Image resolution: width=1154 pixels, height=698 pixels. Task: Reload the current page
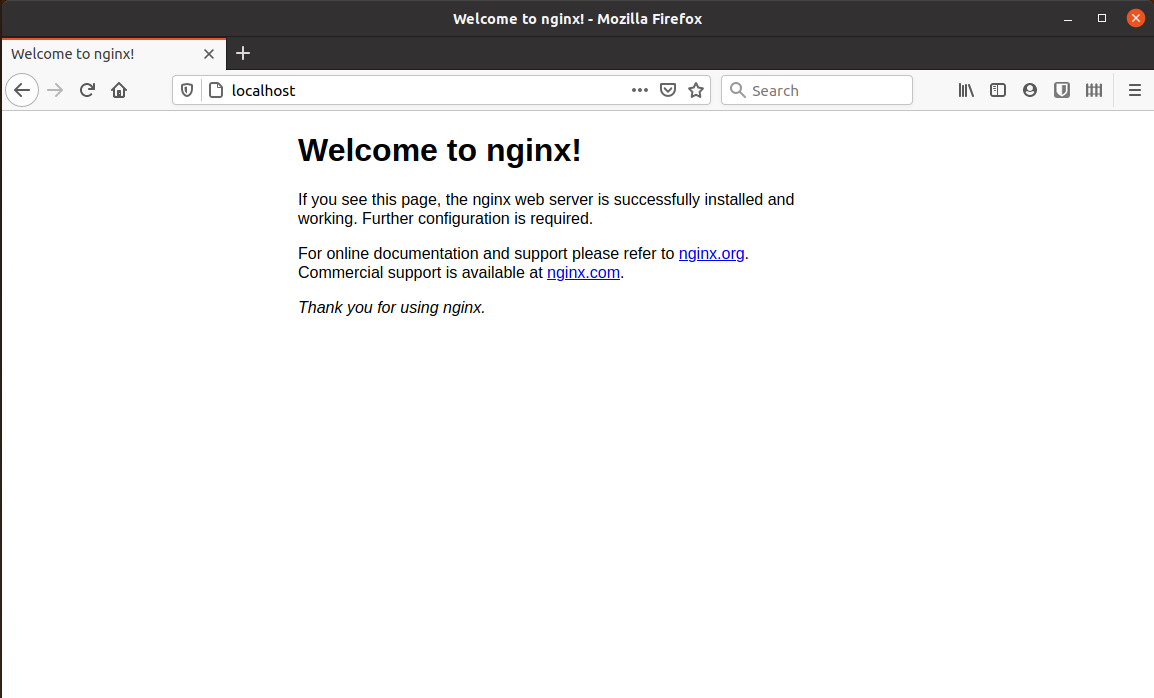coord(87,91)
